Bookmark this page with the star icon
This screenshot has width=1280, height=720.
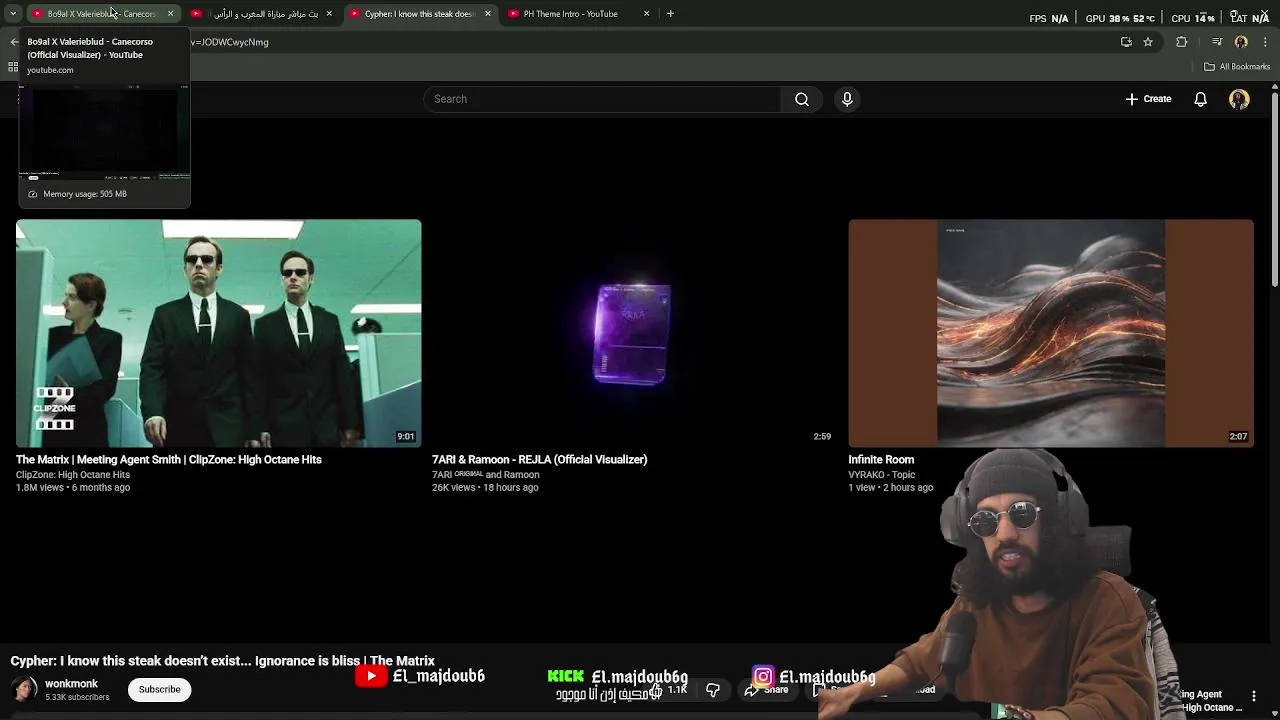(1148, 42)
